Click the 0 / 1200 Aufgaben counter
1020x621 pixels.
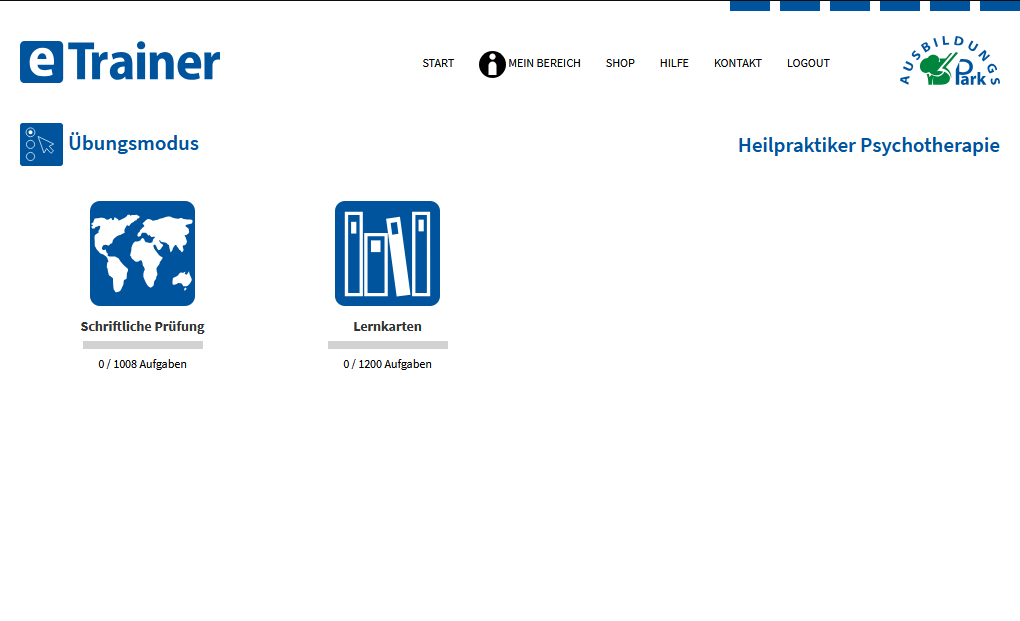click(387, 364)
